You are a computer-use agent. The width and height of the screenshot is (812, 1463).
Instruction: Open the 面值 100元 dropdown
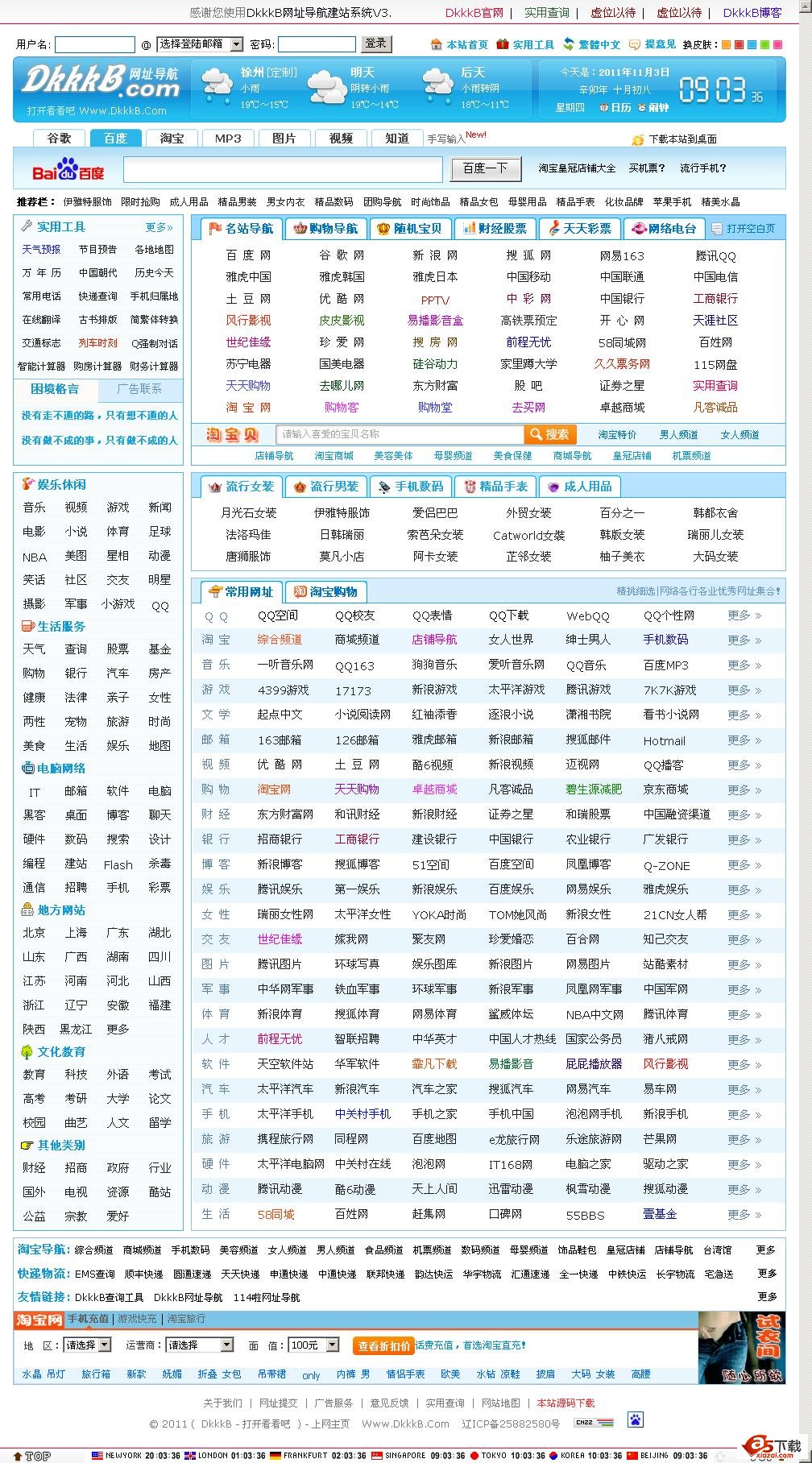pos(314,1345)
